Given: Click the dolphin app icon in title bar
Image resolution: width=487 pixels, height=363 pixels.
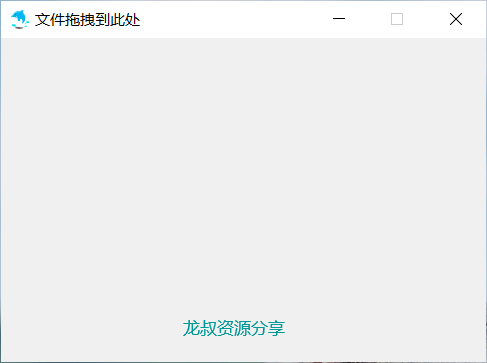Looking at the screenshot, I should [20, 19].
